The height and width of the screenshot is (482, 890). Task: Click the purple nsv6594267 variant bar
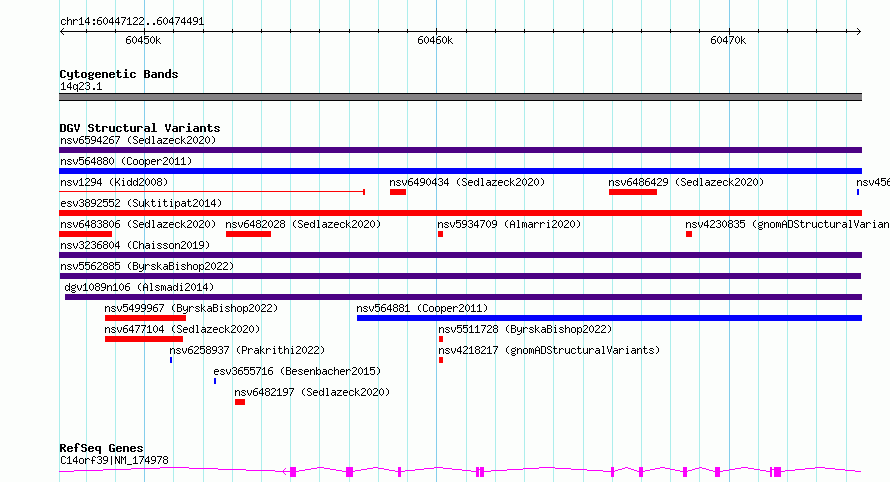460,150
